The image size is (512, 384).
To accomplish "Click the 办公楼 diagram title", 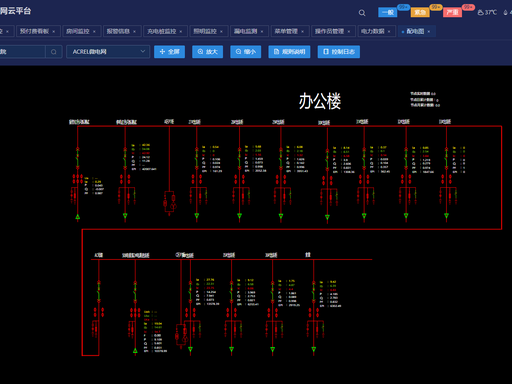I will coord(320,101).
